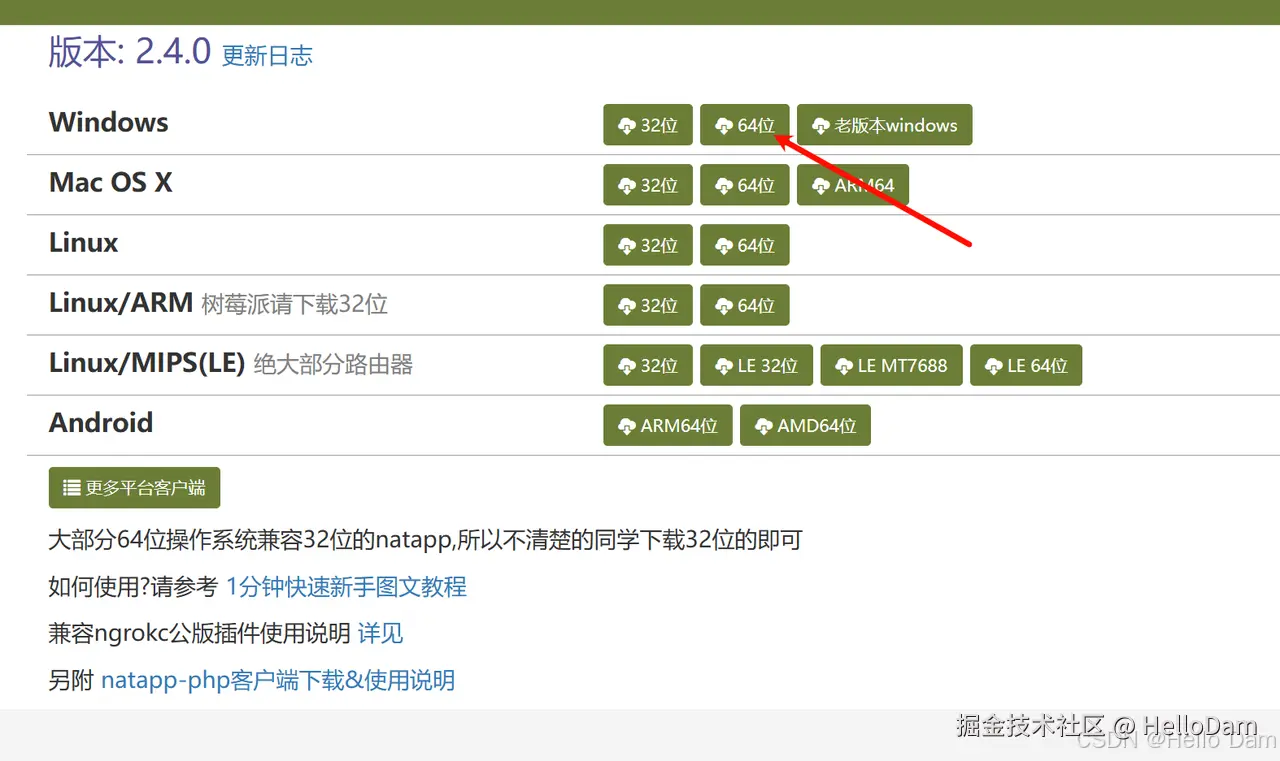Viewport: 1280px width, 761px height.
Task: Click the 大部分64位操作系统兼容32位 sentence
Action: (425, 541)
